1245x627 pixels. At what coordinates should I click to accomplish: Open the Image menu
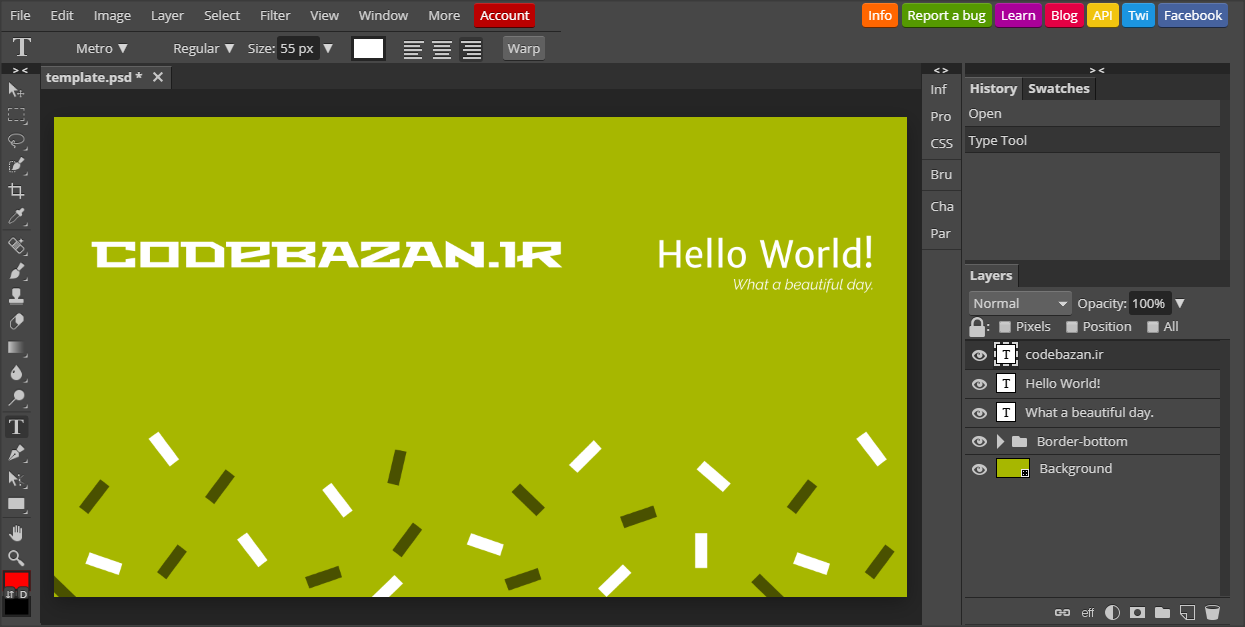(112, 15)
